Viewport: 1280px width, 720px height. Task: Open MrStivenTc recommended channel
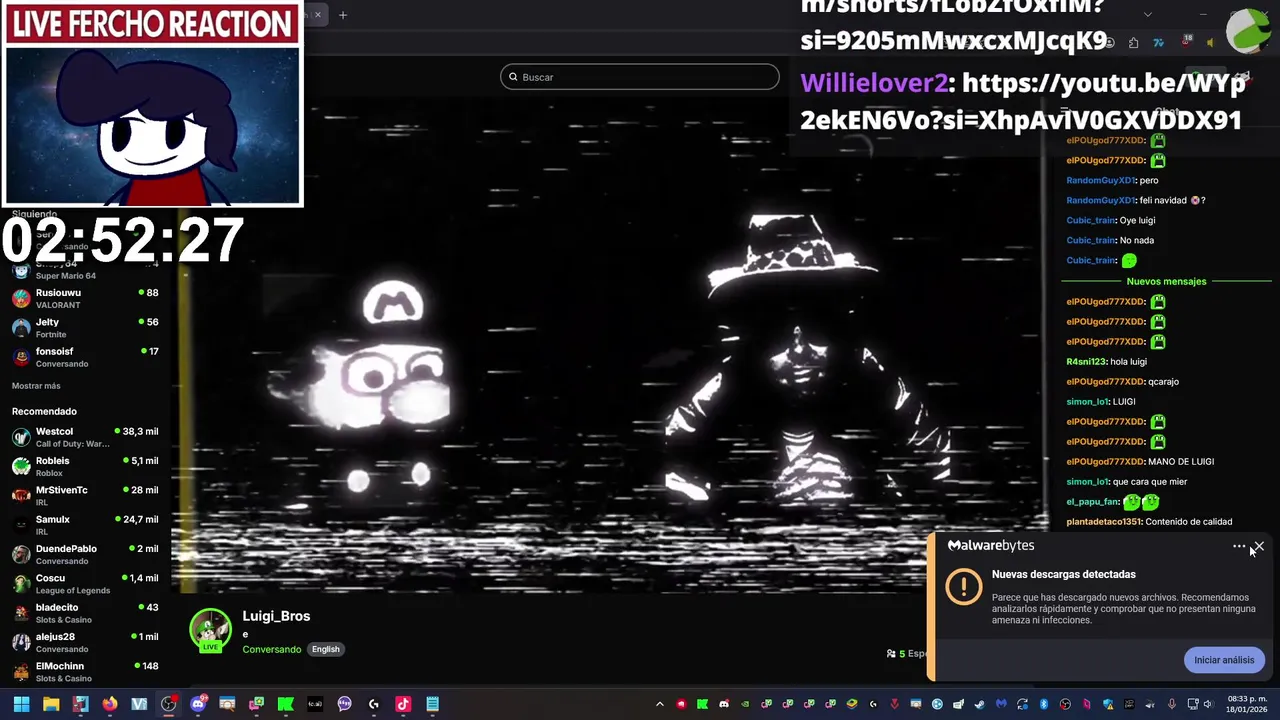coord(85,496)
